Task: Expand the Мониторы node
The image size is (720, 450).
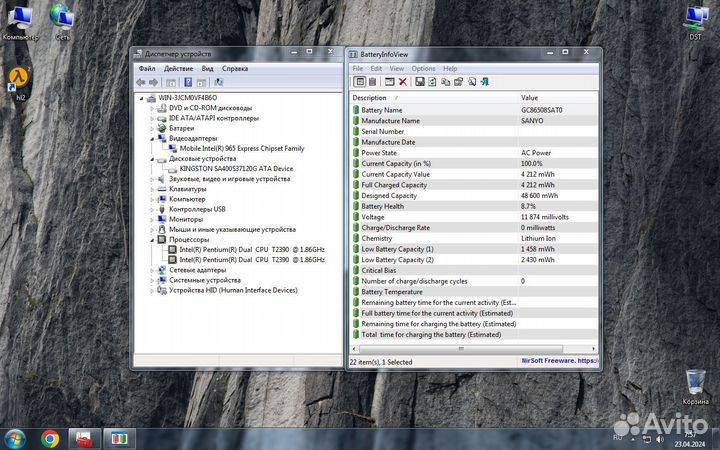Action: pyautogui.click(x=152, y=219)
